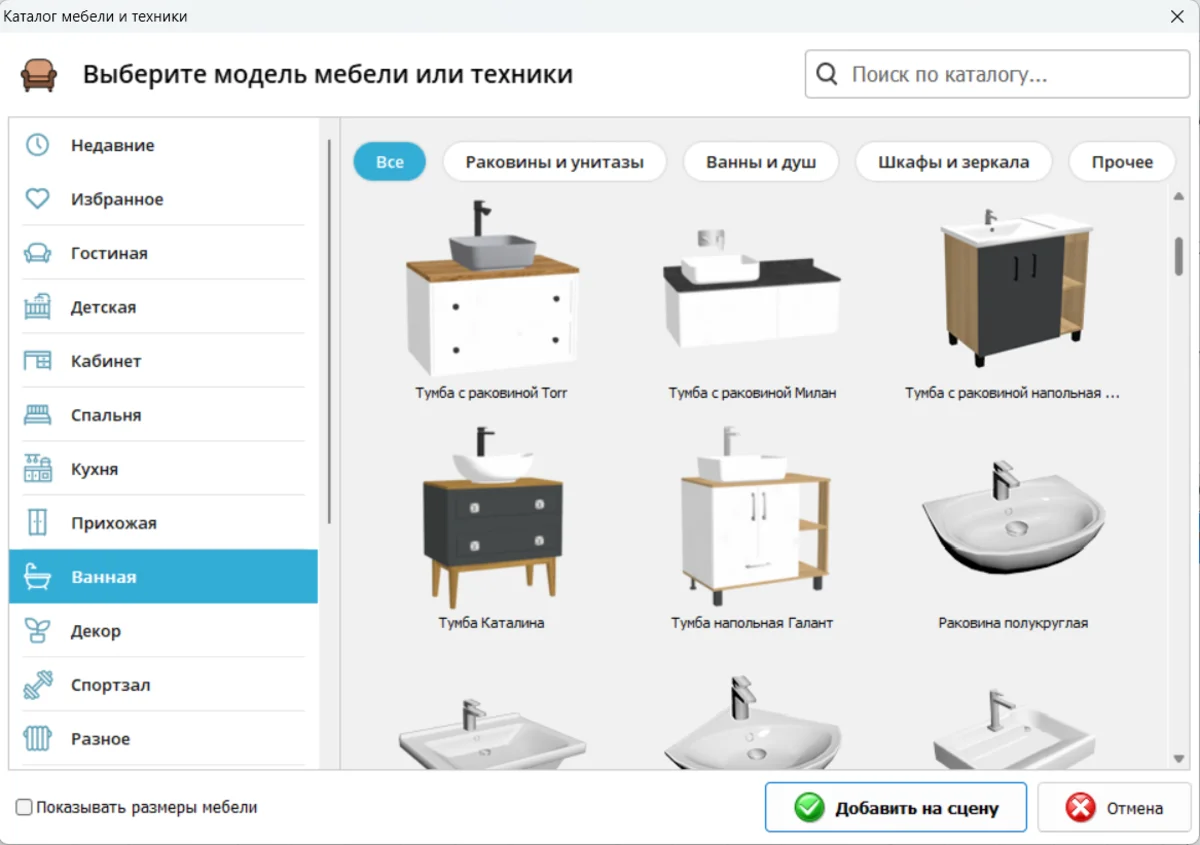Screen dimensions: 1200x845
Task: Select the highlighted Ванная category
Action: tap(163, 577)
